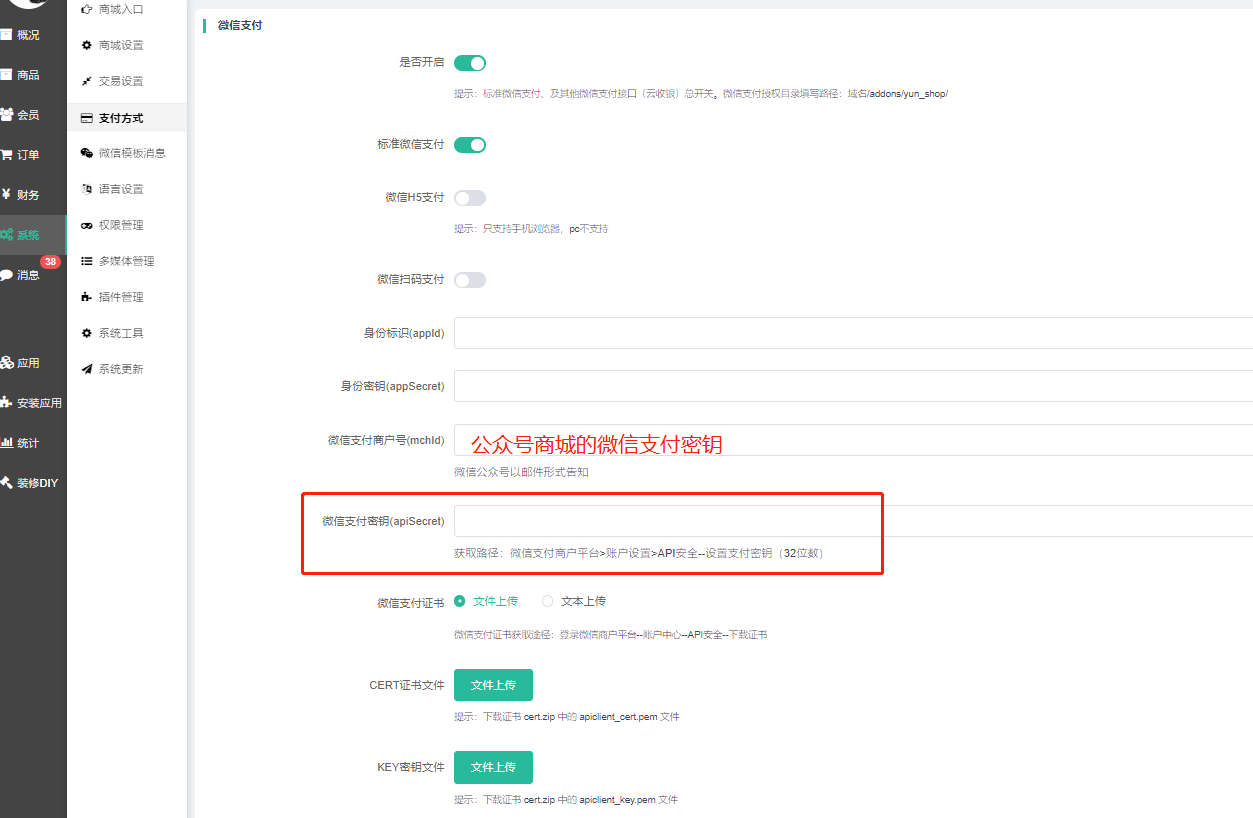Open 多媒体管理 in the sidebar

(x=127, y=261)
